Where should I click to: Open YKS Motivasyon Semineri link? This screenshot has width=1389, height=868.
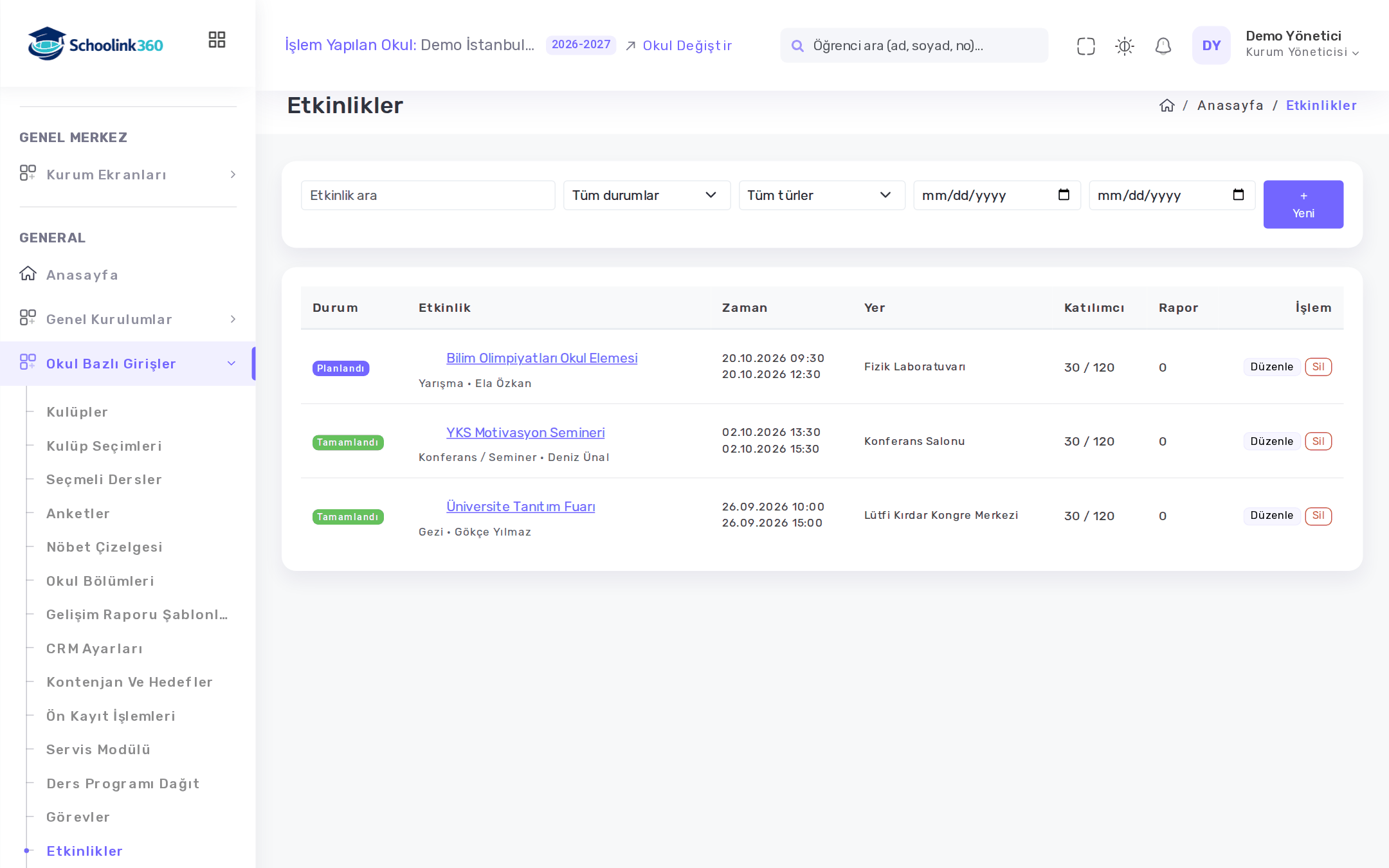tap(525, 433)
